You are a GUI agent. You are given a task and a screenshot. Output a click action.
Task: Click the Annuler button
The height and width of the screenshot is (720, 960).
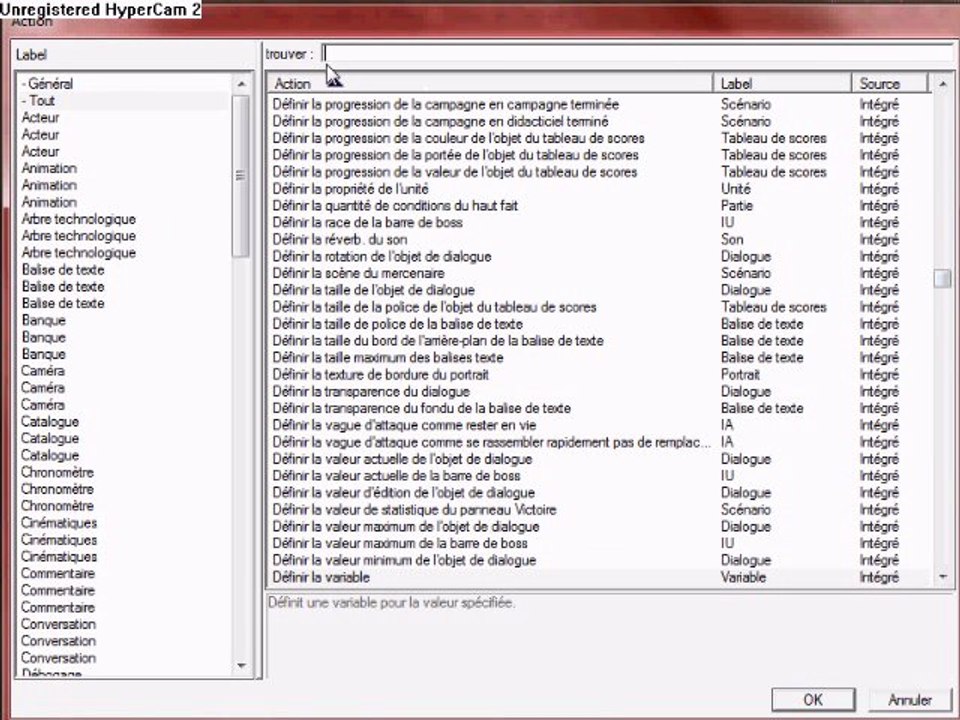[x=909, y=700]
